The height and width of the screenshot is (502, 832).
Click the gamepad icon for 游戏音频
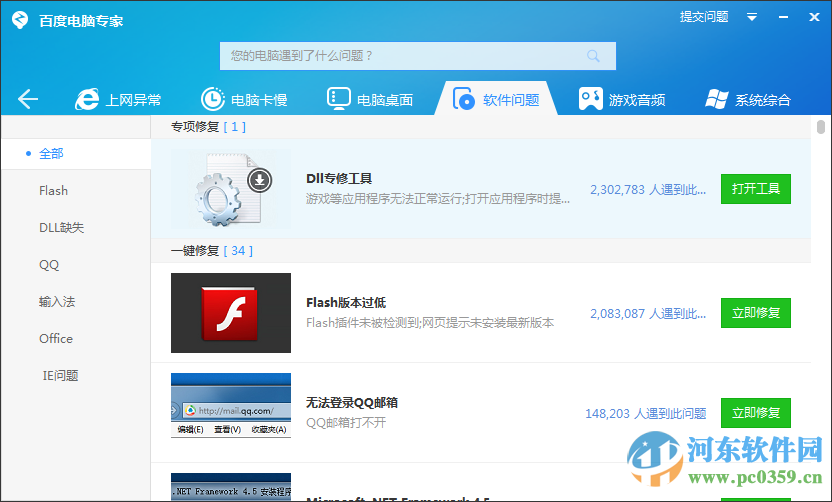[x=591, y=99]
